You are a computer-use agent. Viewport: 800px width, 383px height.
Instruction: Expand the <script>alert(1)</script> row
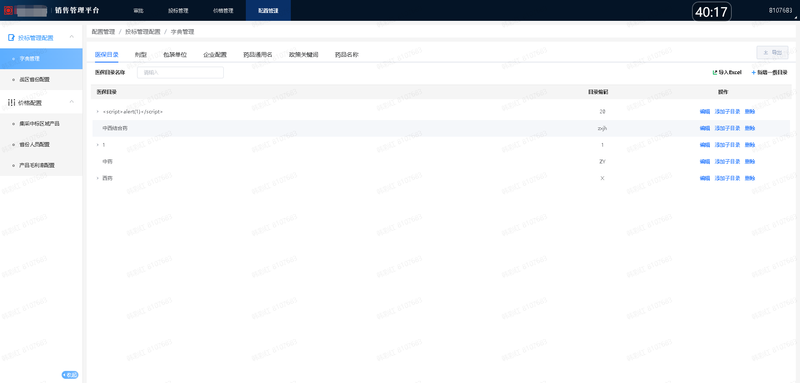(x=97, y=111)
